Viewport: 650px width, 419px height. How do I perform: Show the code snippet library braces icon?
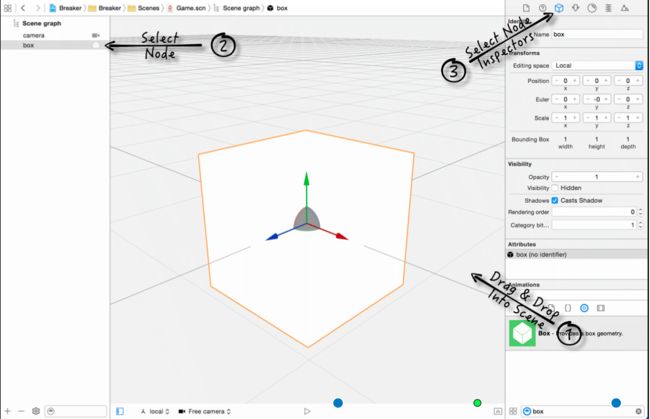(x=568, y=308)
